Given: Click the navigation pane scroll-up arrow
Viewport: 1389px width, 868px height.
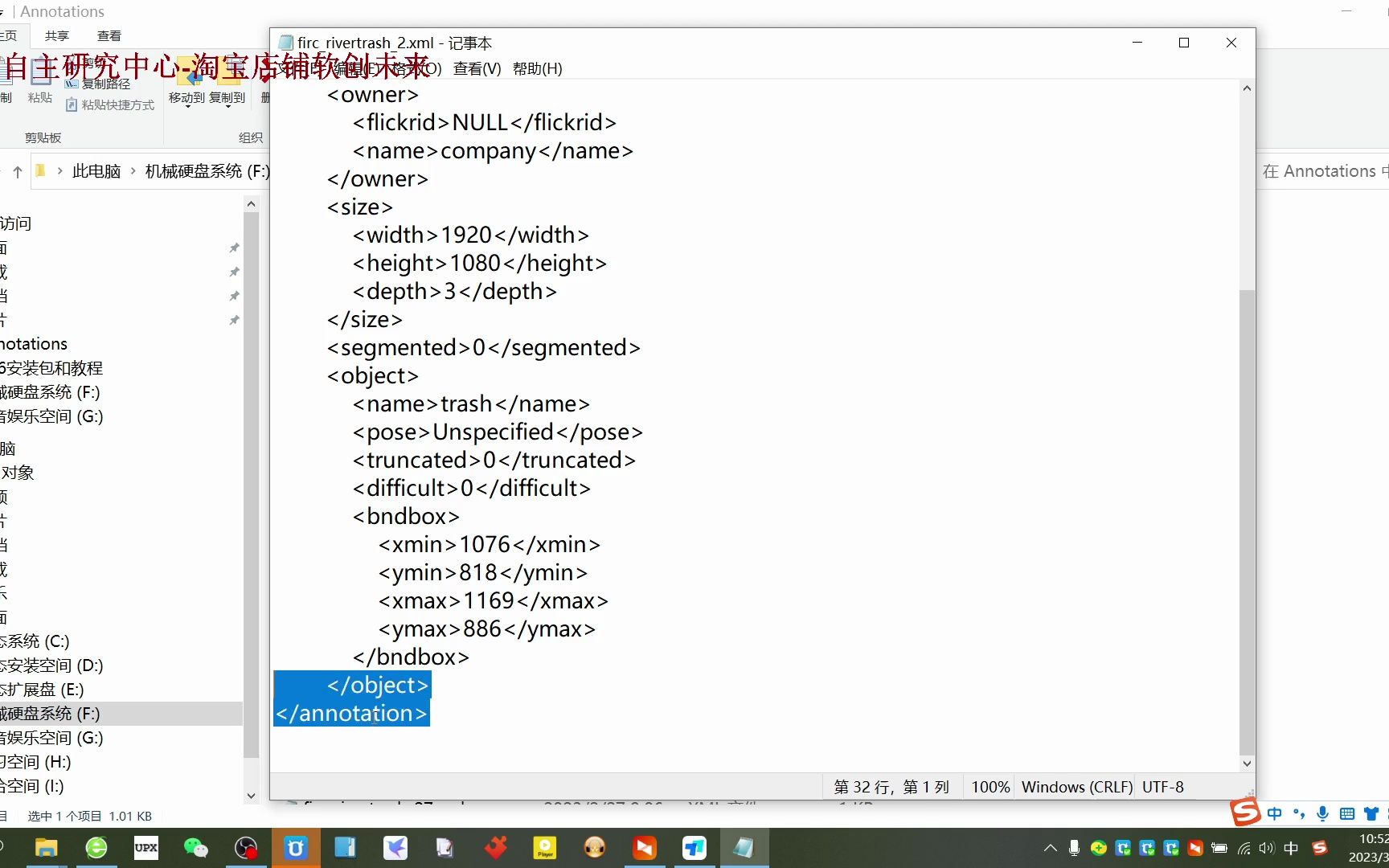Looking at the screenshot, I should 251,204.
